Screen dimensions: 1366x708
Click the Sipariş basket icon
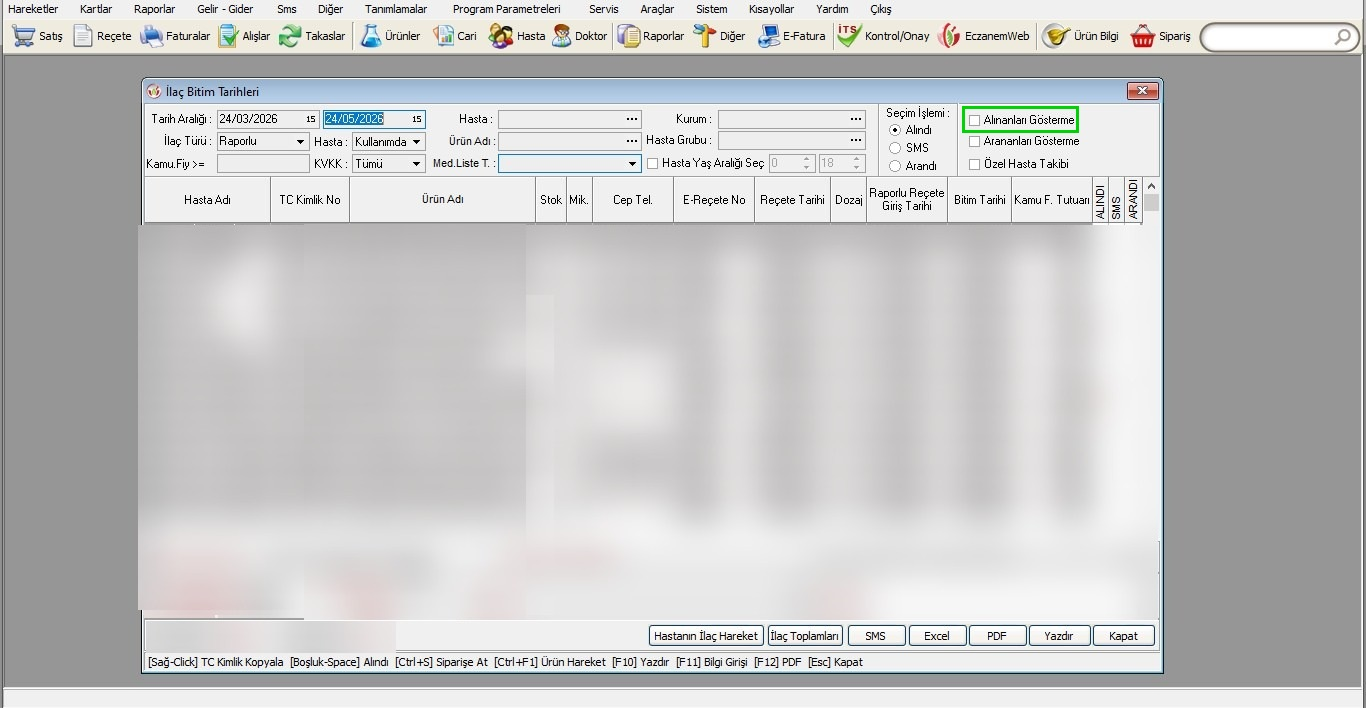(x=1143, y=36)
